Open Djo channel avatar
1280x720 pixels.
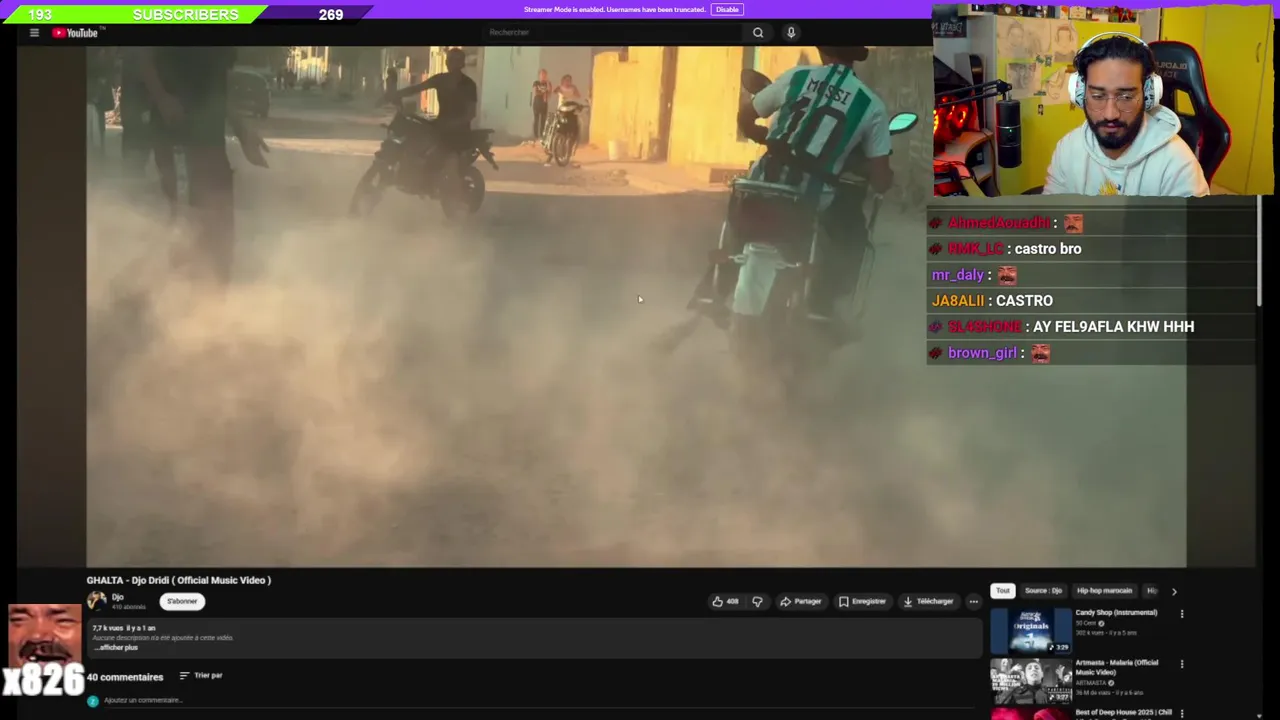click(97, 600)
